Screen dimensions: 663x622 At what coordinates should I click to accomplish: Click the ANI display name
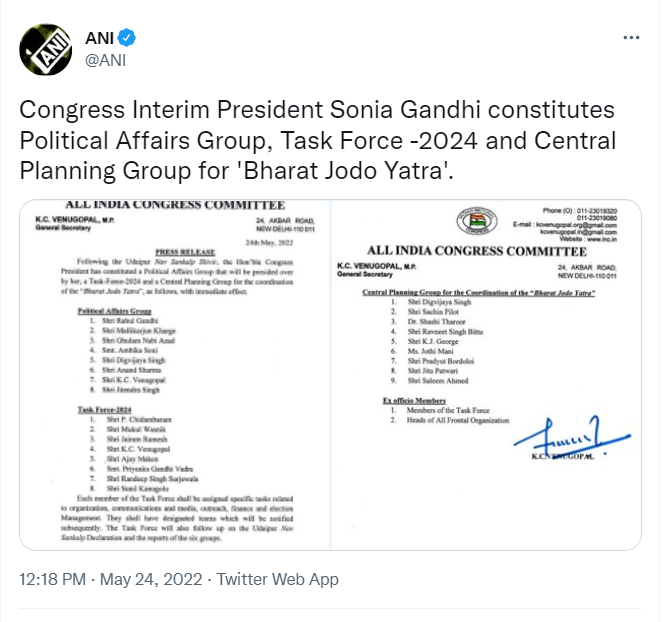pos(99,38)
